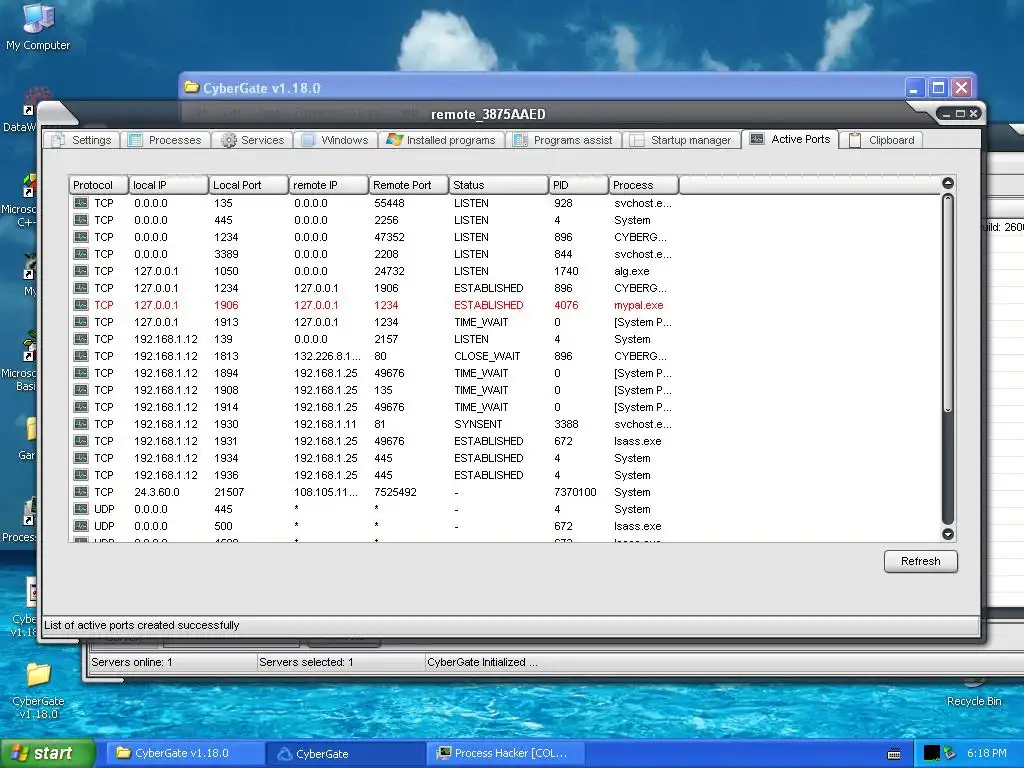Click the SYNSENT status cell
This screenshot has width=1024, height=768.
(x=478, y=424)
